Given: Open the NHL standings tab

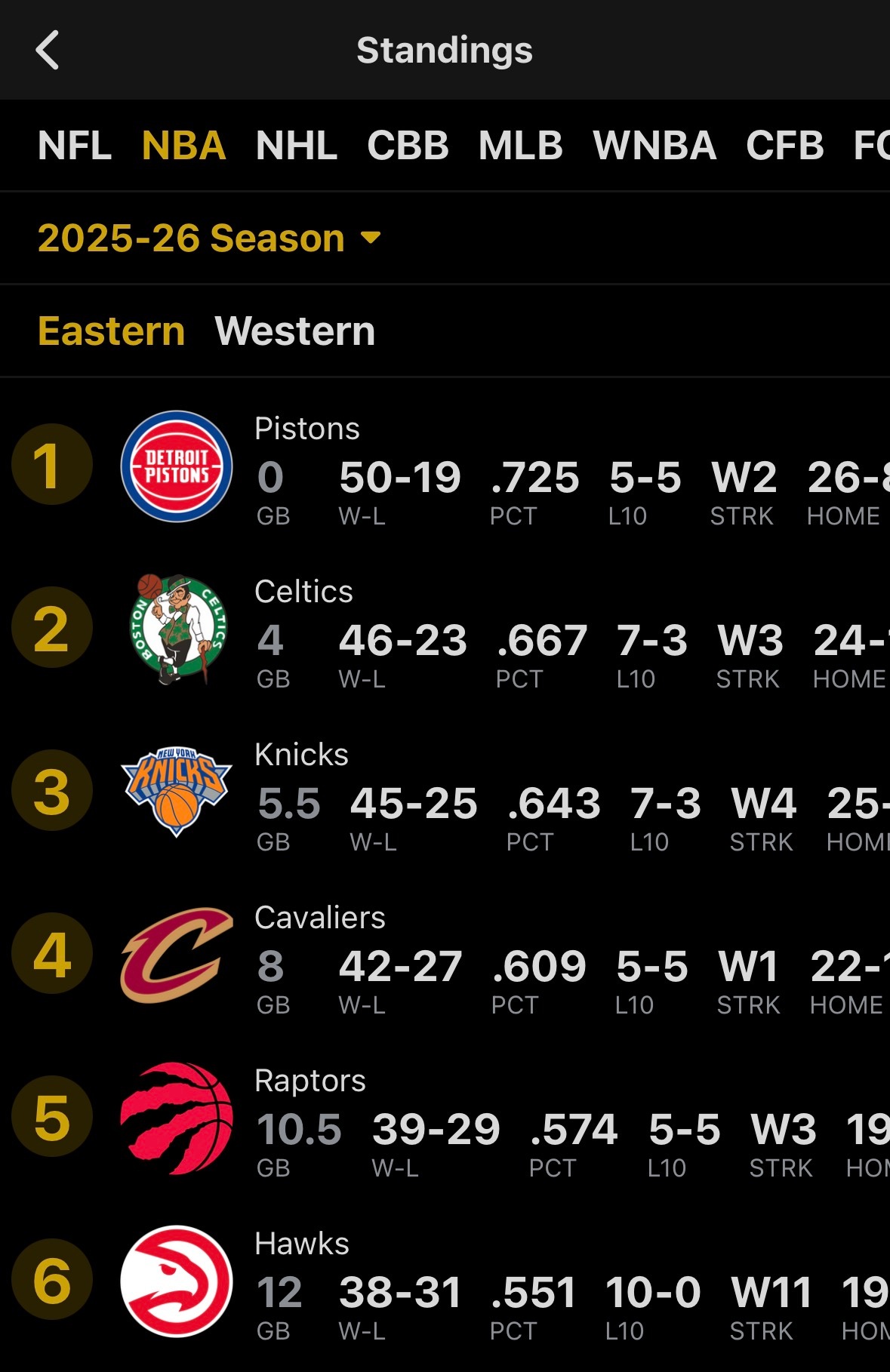Looking at the screenshot, I should [296, 146].
